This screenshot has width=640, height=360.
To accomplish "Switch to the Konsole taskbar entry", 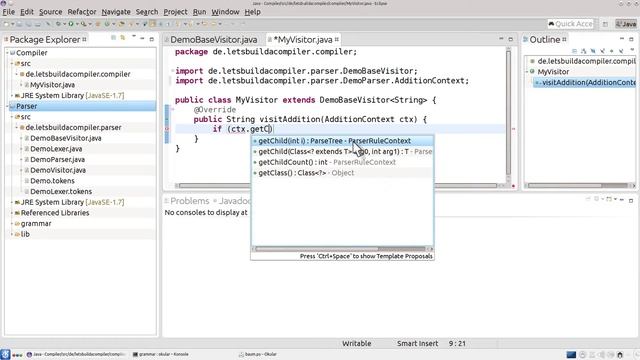I will coord(161,354).
